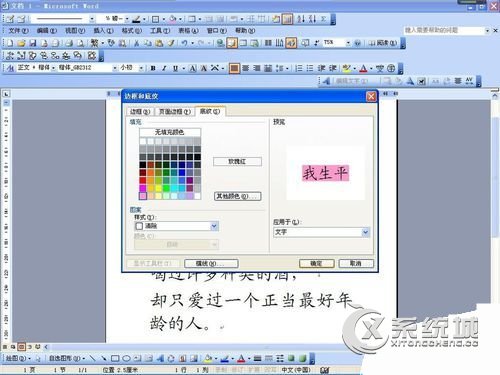Open the zoom percentage dropdown
Image resolution: width=500 pixels, height=375 pixels.
point(348,43)
